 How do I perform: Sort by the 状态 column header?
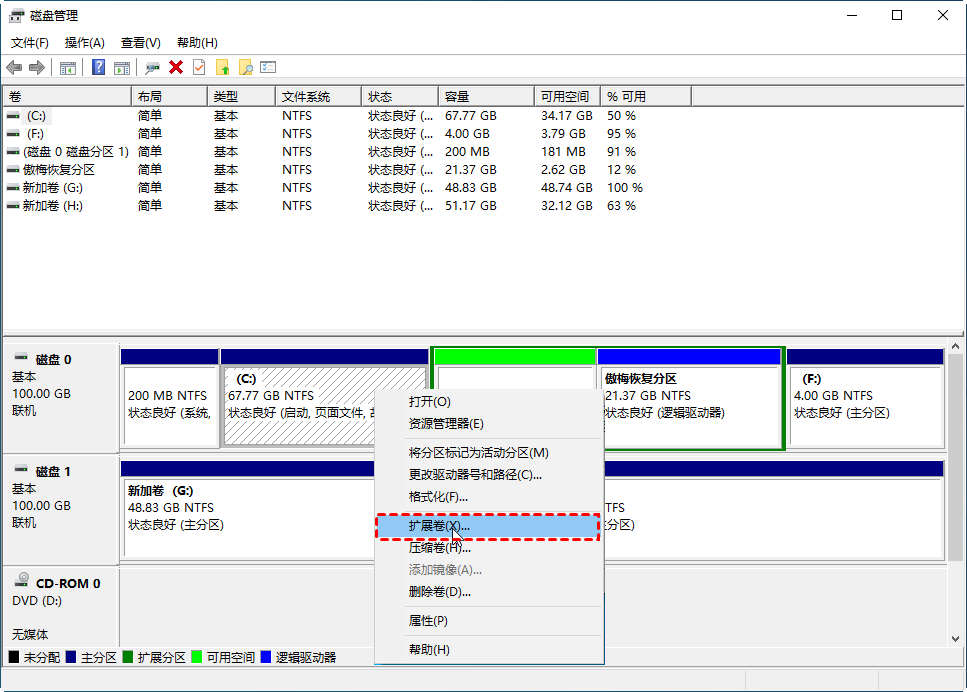400,97
